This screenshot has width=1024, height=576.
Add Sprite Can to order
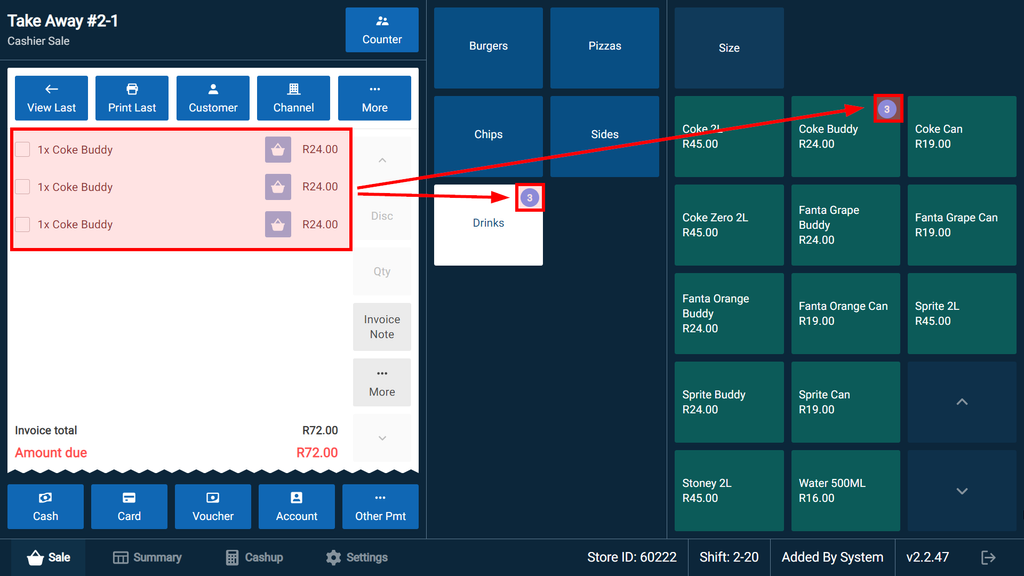coord(845,402)
